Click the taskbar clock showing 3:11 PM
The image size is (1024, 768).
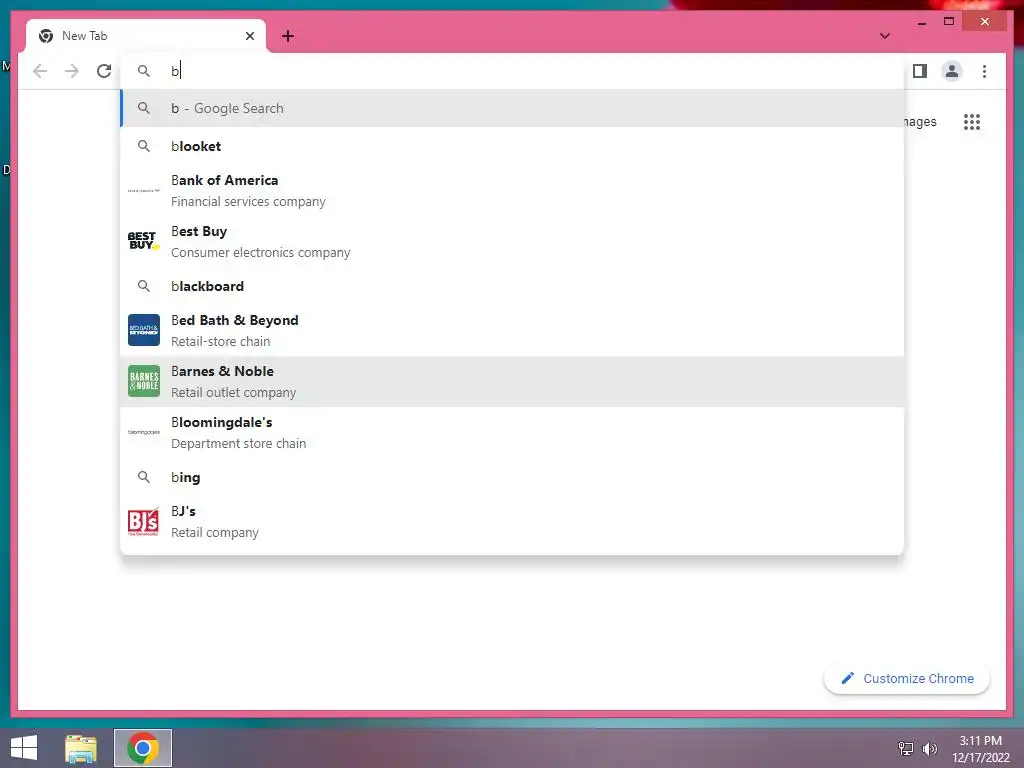click(980, 748)
